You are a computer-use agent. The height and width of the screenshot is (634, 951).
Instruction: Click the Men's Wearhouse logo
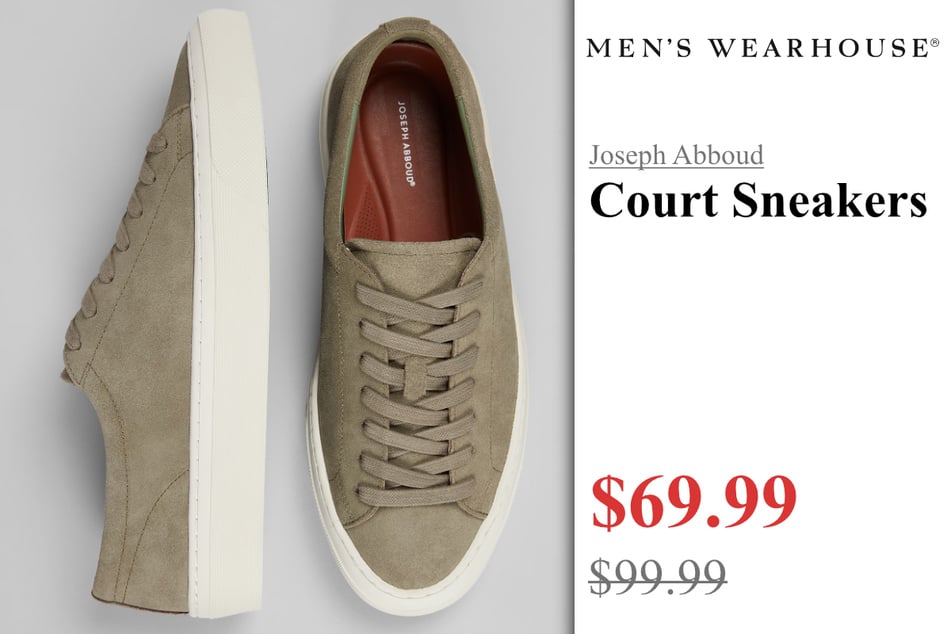[758, 48]
